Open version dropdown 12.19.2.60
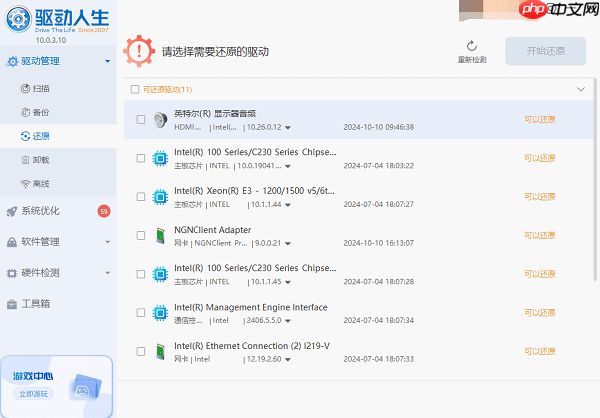The image size is (600, 418). click(288, 360)
